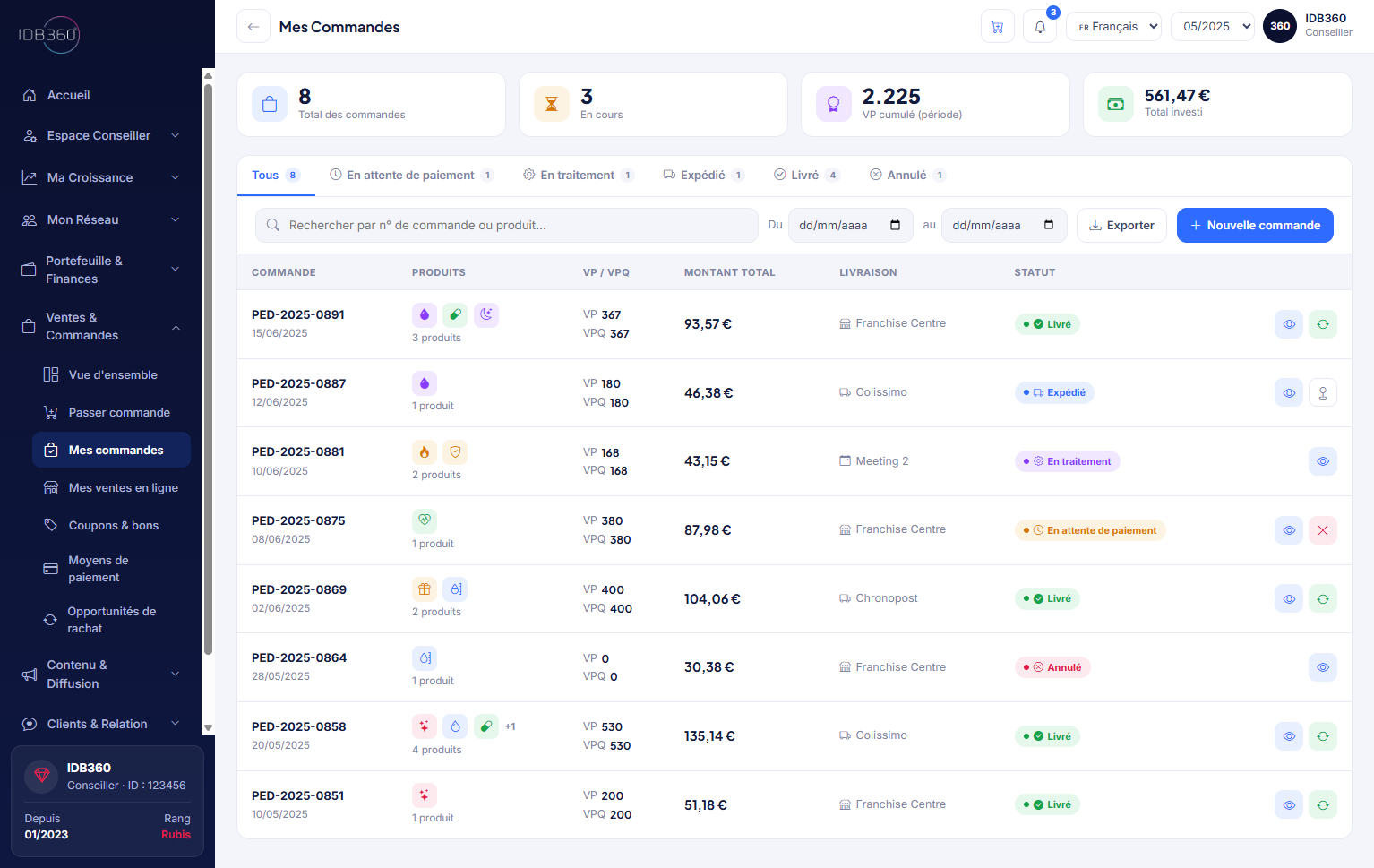Image resolution: width=1374 pixels, height=868 pixels.
Task: Open the calendar picker of the au date
Action: pos(1049,225)
